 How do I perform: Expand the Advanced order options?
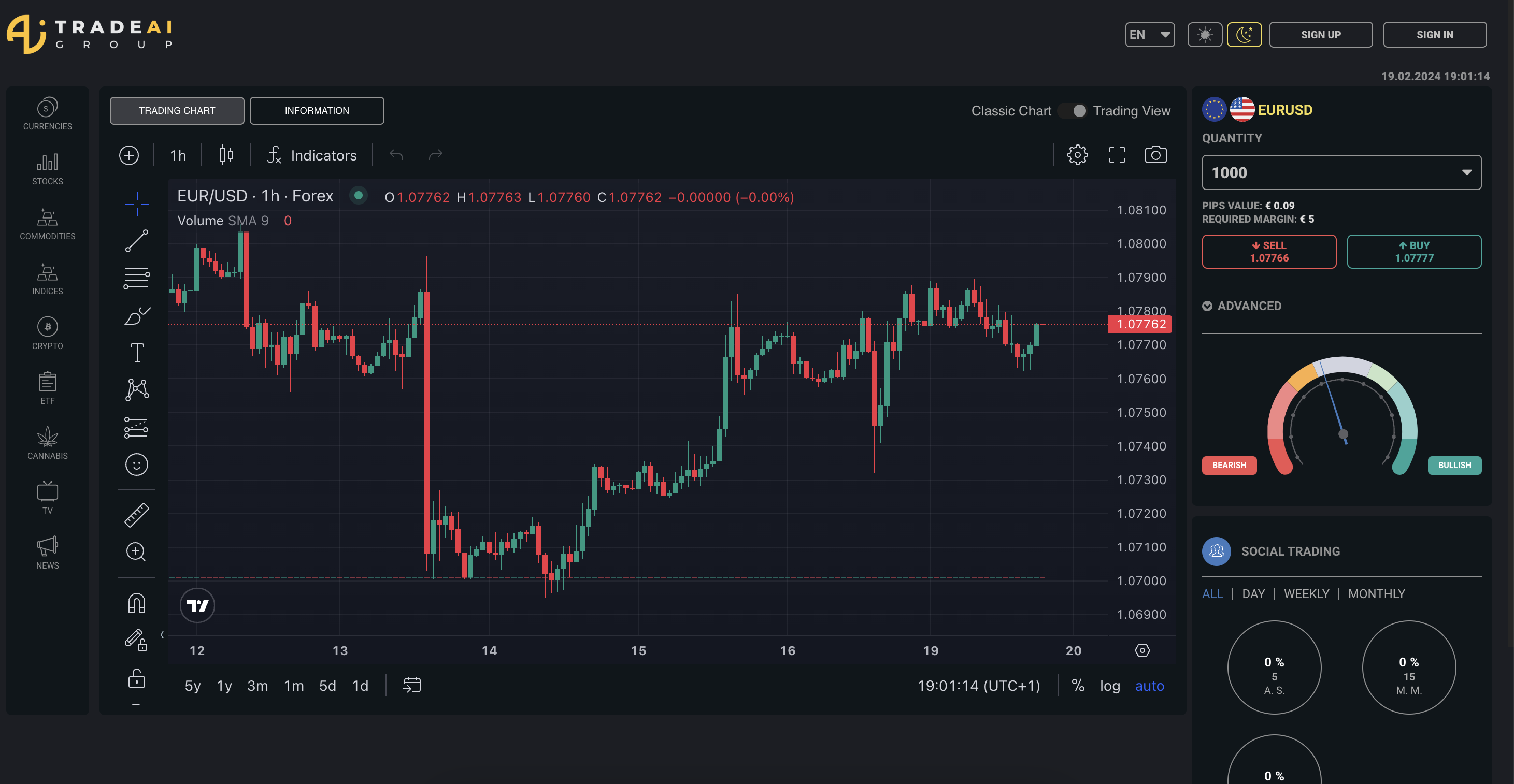pyautogui.click(x=1242, y=306)
